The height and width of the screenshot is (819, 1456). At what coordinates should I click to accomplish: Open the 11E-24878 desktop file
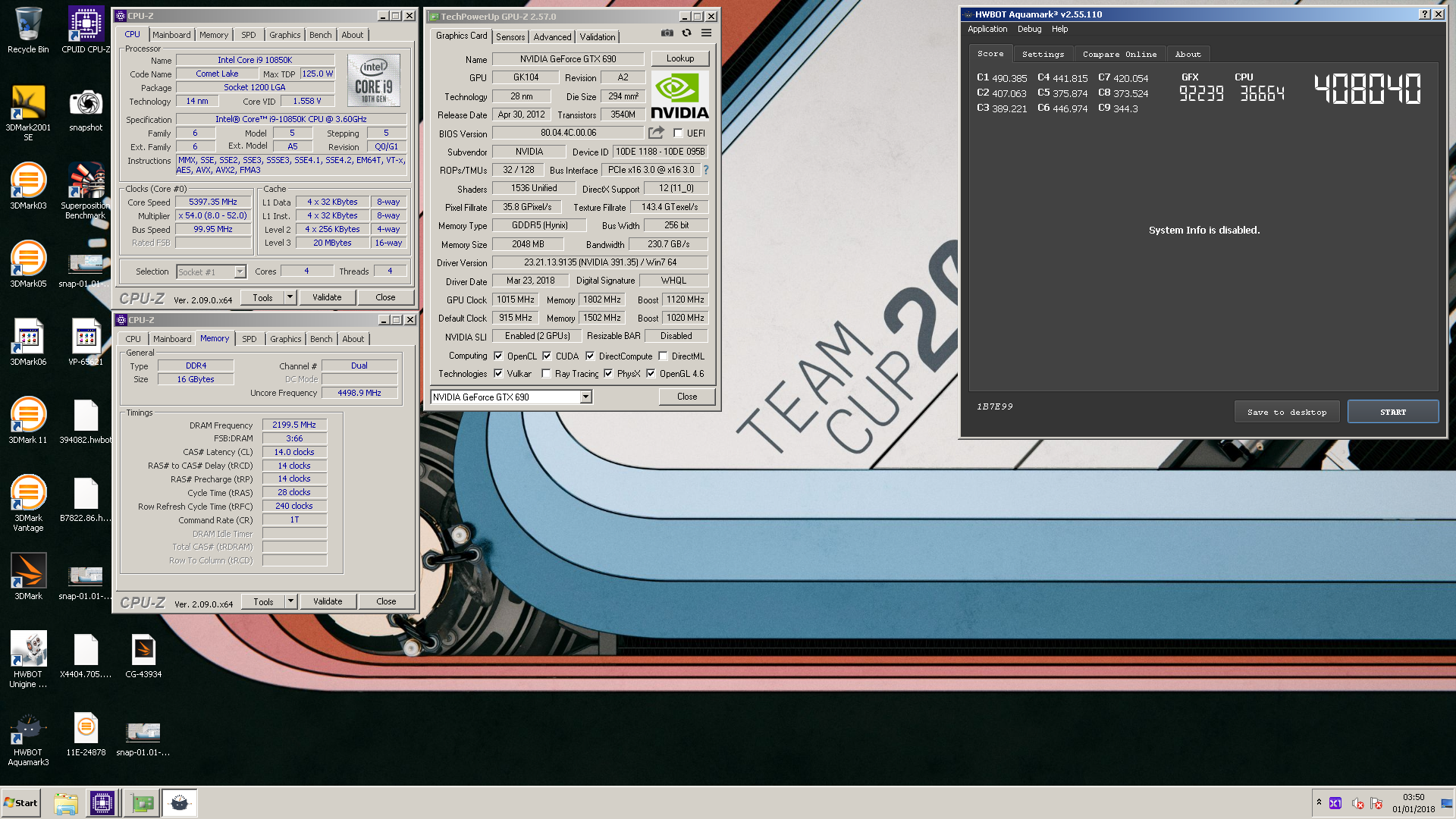coord(86,734)
